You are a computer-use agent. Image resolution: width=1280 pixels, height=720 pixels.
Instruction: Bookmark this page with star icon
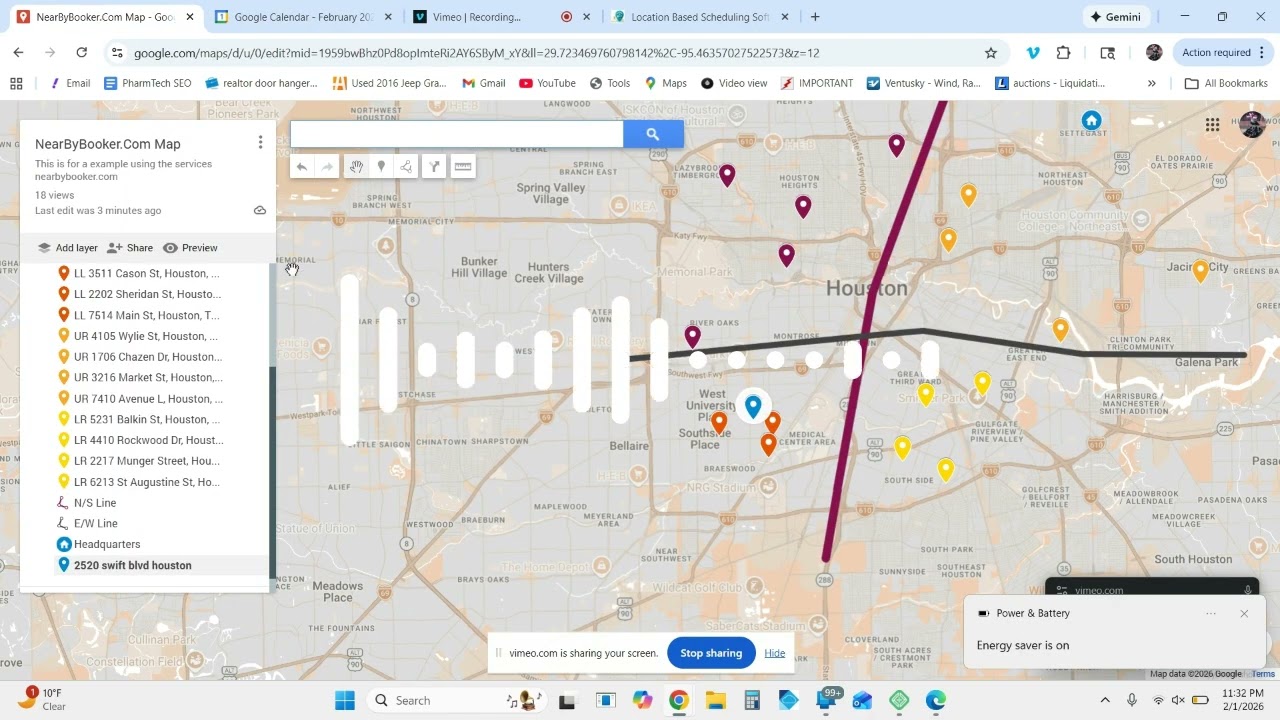point(991,53)
